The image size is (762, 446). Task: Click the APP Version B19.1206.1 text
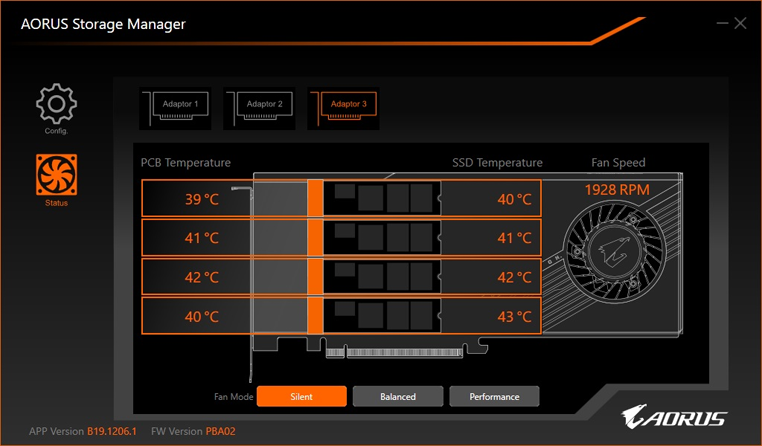click(x=112, y=431)
